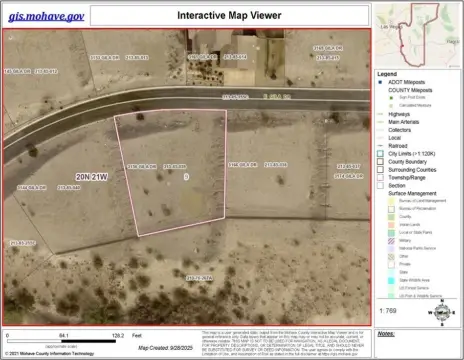Click the City Limits (>1:120K) label
This screenshot has height=360, width=464.
[412, 154]
